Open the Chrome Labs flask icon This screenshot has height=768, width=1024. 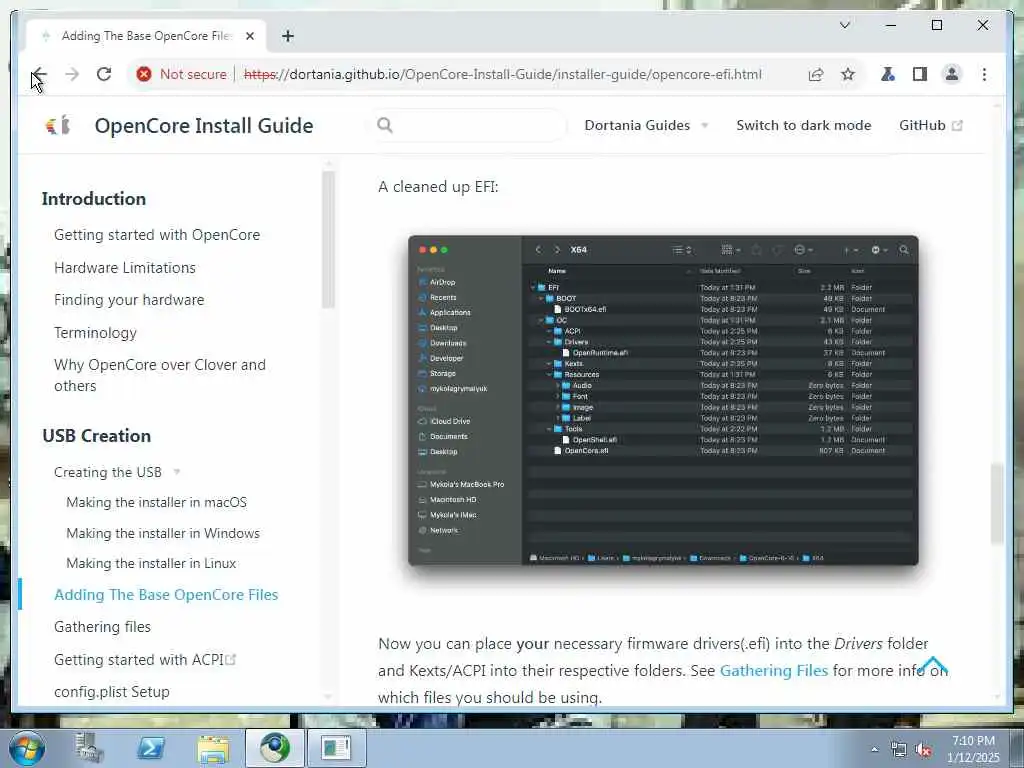pyautogui.click(x=888, y=74)
